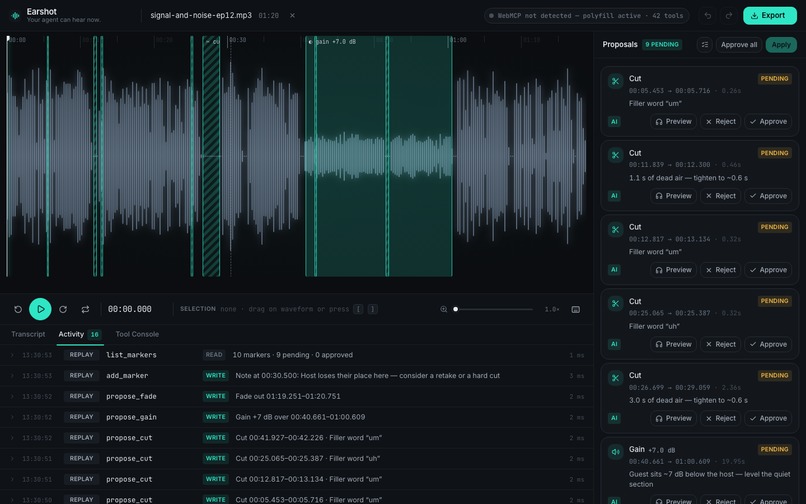This screenshot has height=504, width=806.
Task: Click the WebMCP not detected status pill
Action: 587,15
